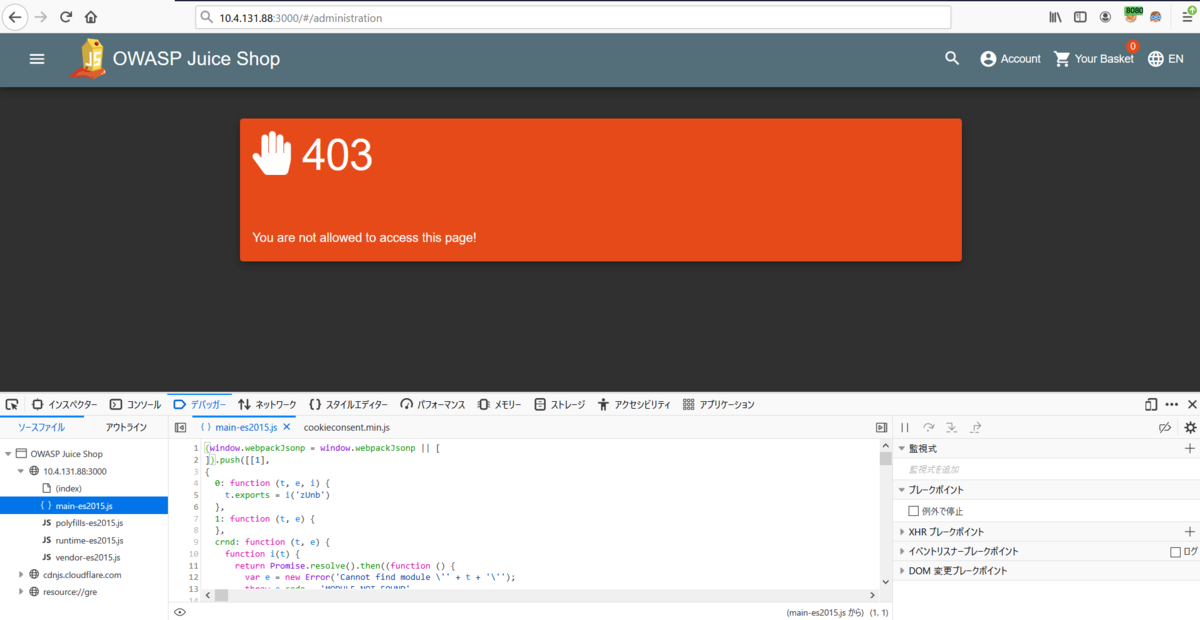This screenshot has height=620, width=1200.
Task: Go to Your Basket
Action: [1094, 59]
